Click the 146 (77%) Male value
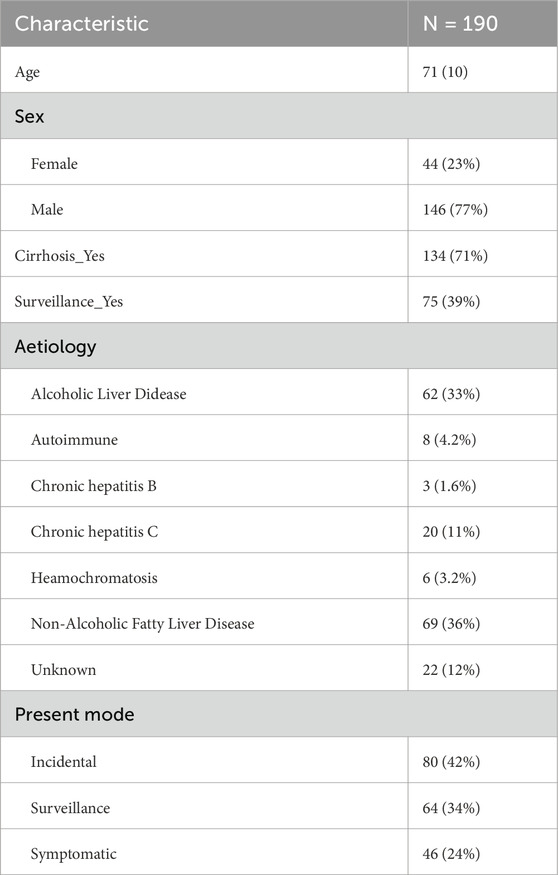The image size is (558, 875). [455, 210]
